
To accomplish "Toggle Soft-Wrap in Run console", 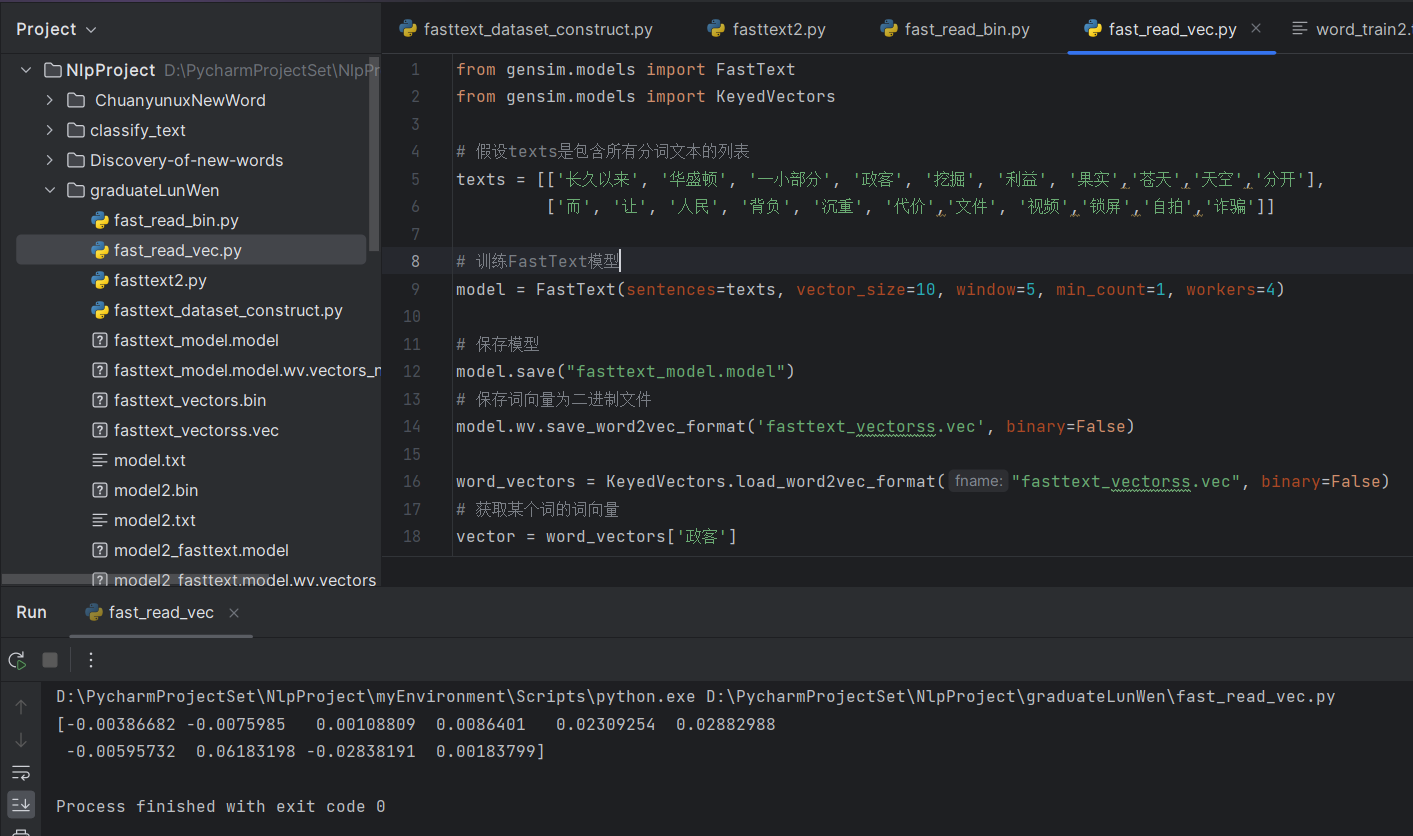I will tap(21, 772).
